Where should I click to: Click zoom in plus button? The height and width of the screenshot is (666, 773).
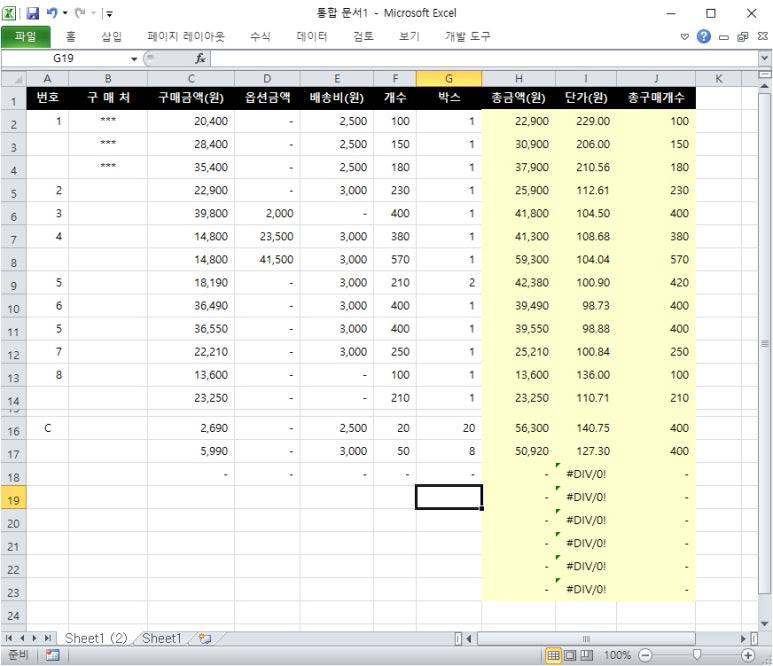tap(748, 655)
